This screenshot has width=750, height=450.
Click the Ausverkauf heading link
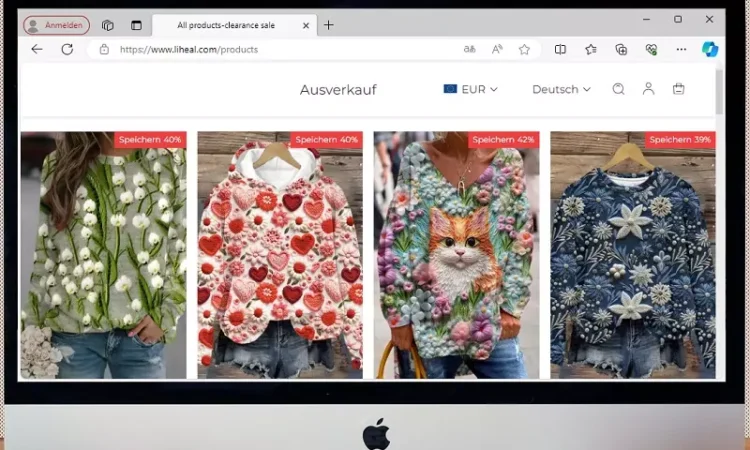338,89
